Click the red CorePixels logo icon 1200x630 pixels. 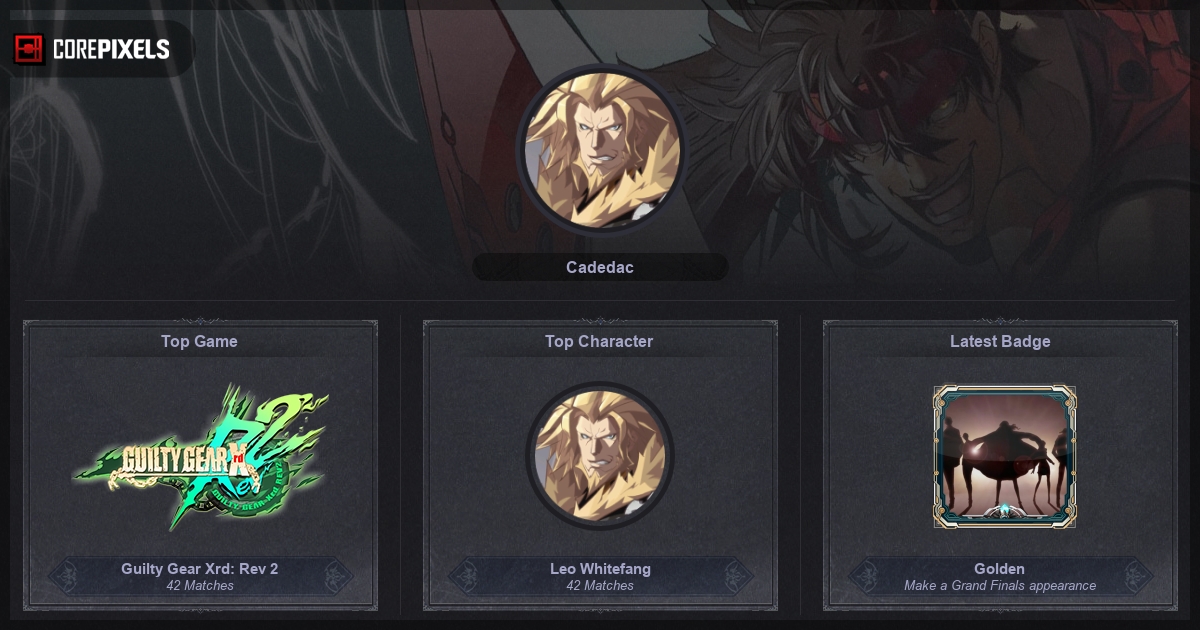(29, 49)
